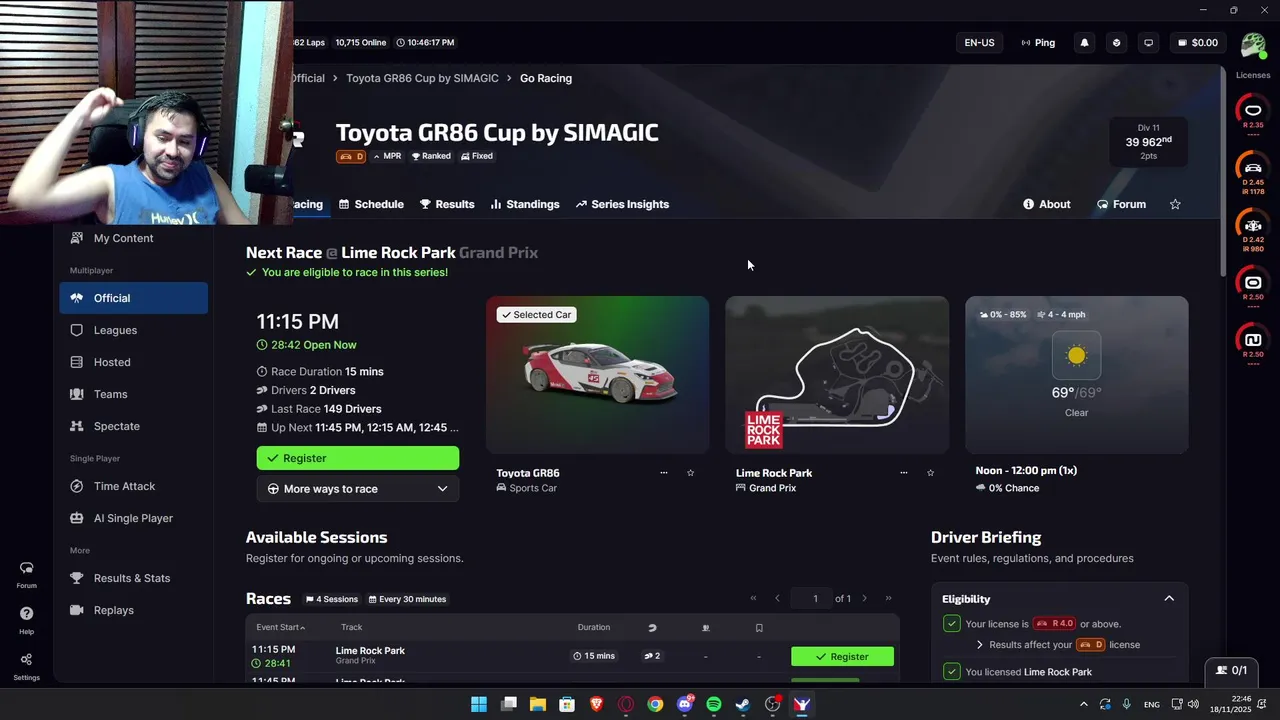Collapse the Eligibility section chevron
This screenshot has width=1280, height=720.
click(1169, 599)
